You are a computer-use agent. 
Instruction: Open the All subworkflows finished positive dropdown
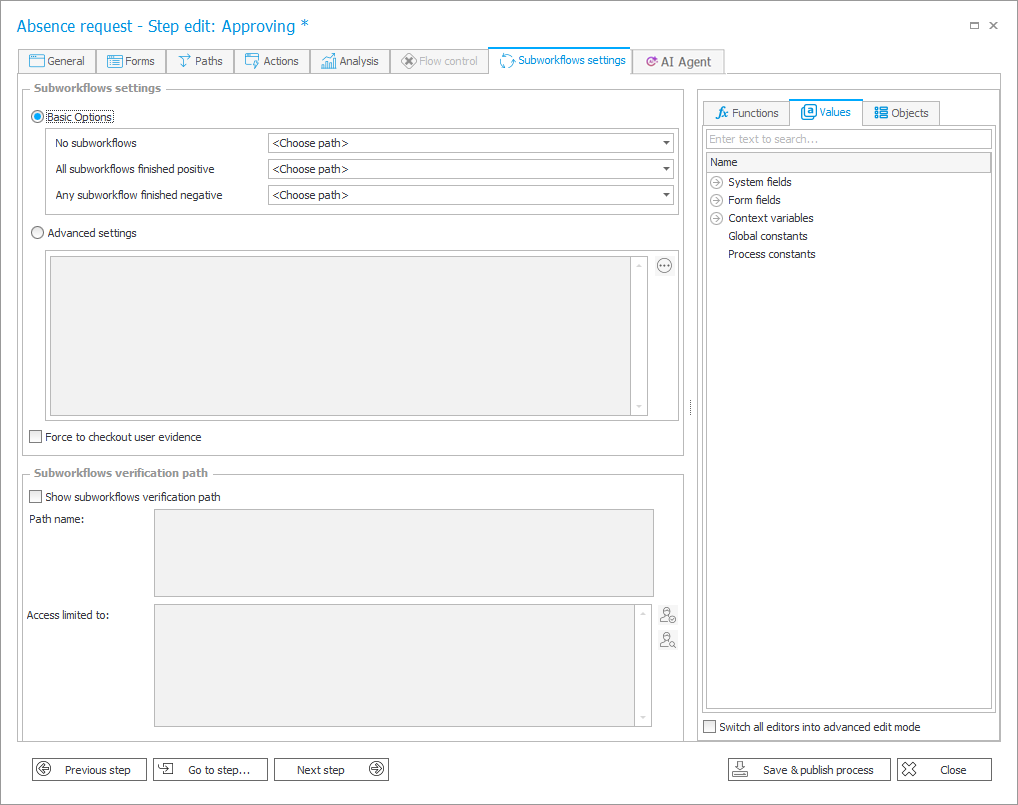(x=471, y=169)
